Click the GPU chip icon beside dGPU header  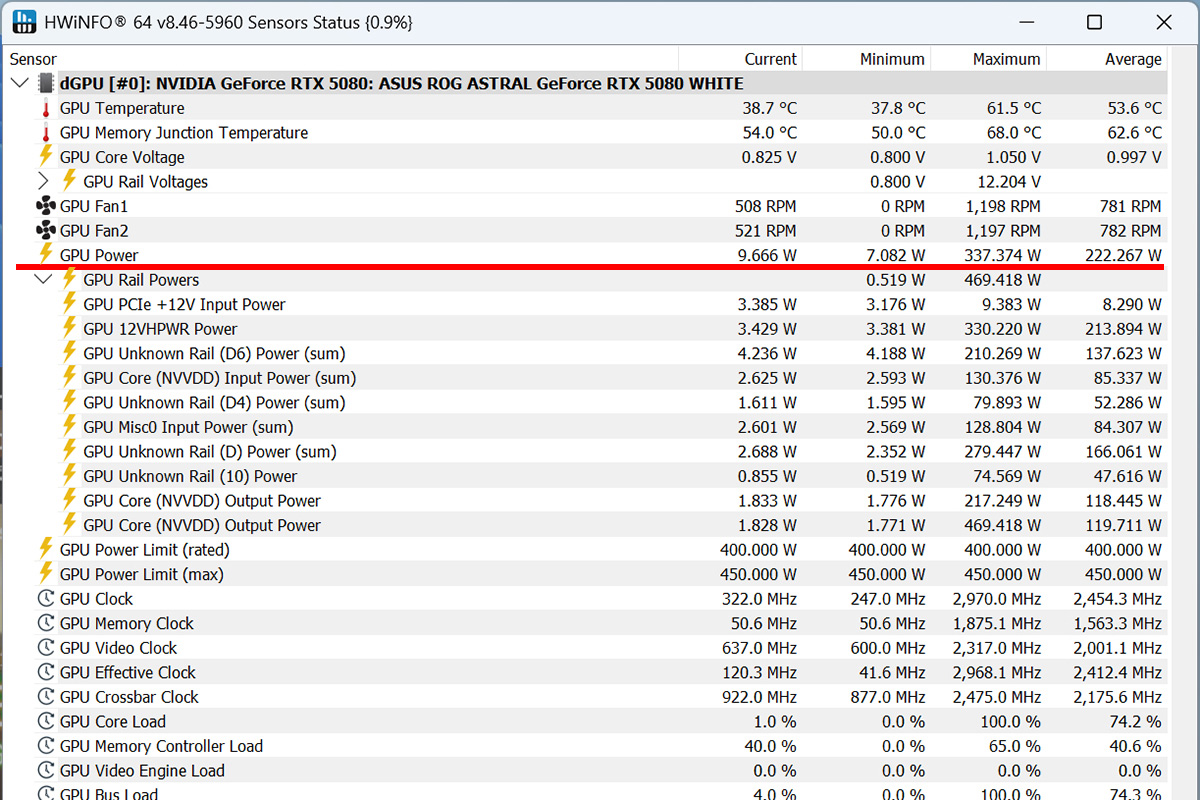[46, 84]
